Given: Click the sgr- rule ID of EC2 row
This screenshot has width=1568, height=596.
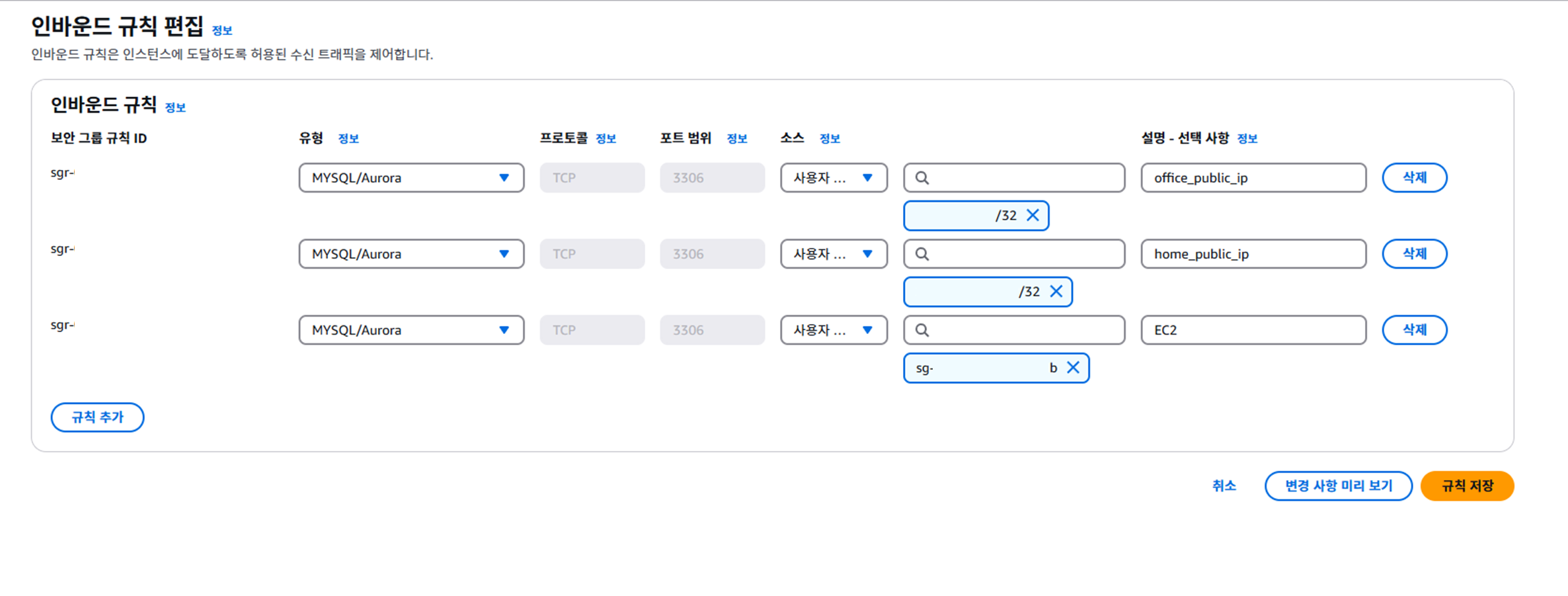Looking at the screenshot, I should 63,325.
